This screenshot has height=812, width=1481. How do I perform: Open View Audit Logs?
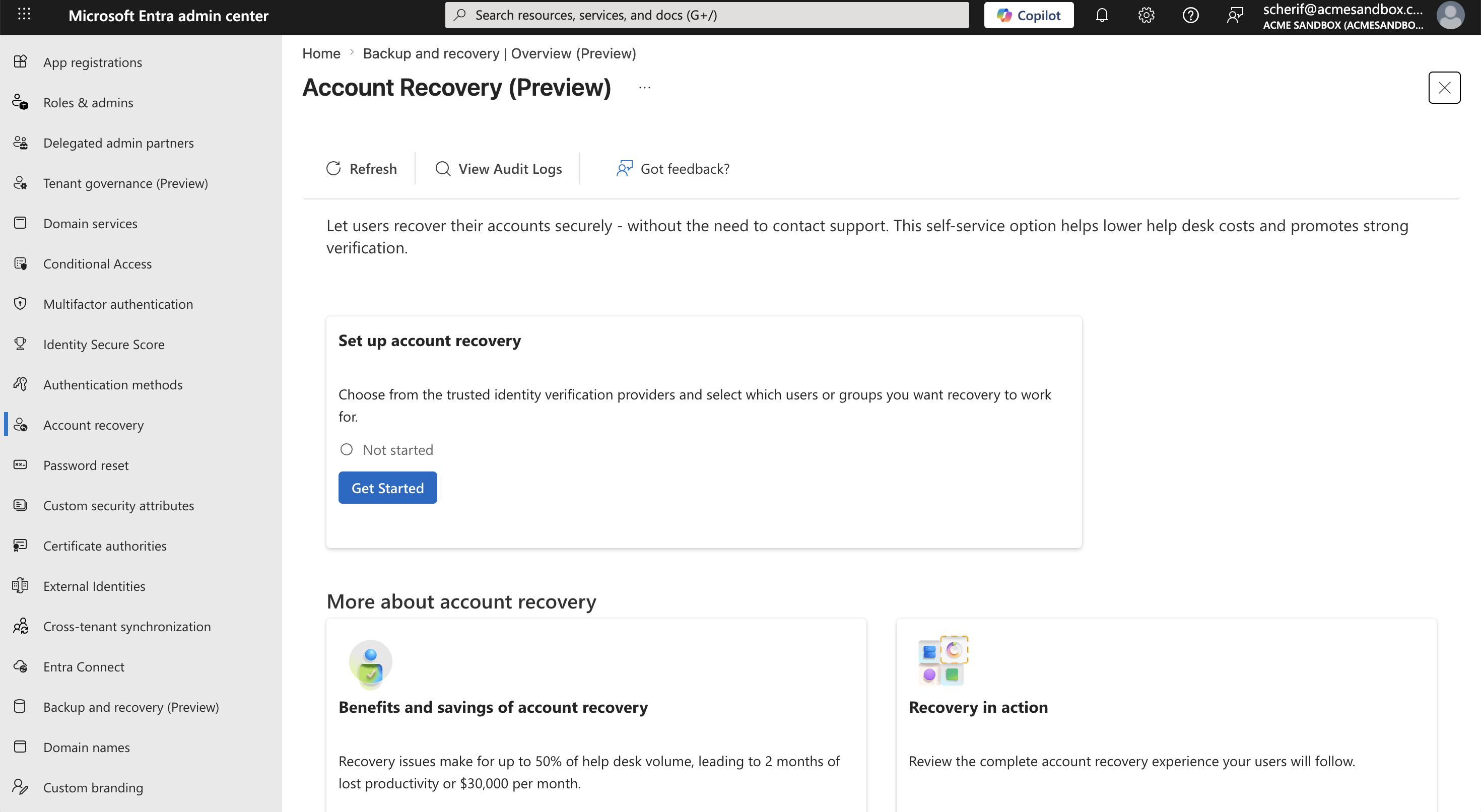pyautogui.click(x=499, y=169)
